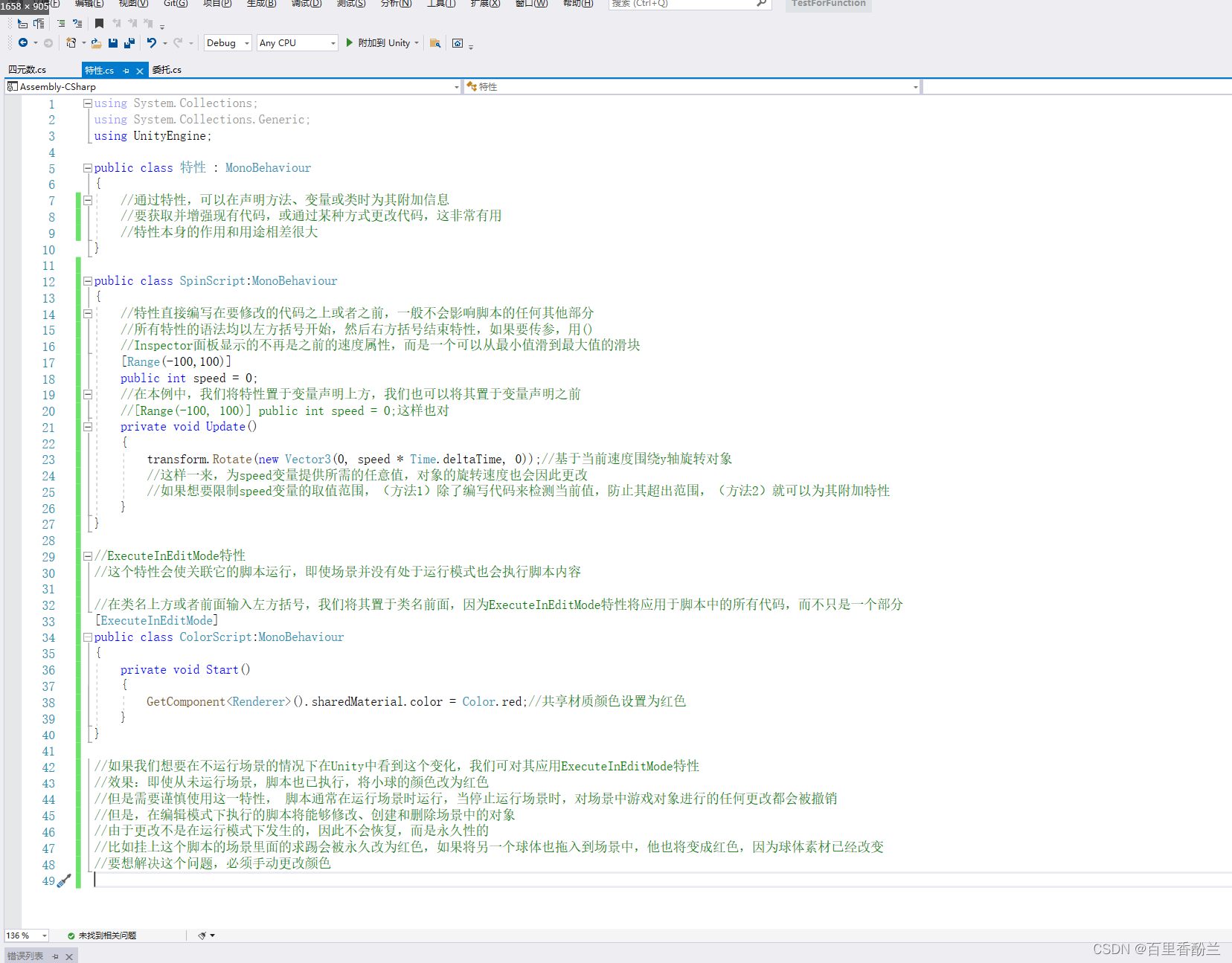Image resolution: width=1232 pixels, height=963 pixels.
Task: Collapse class ColorScript at line 34
Action: point(88,637)
